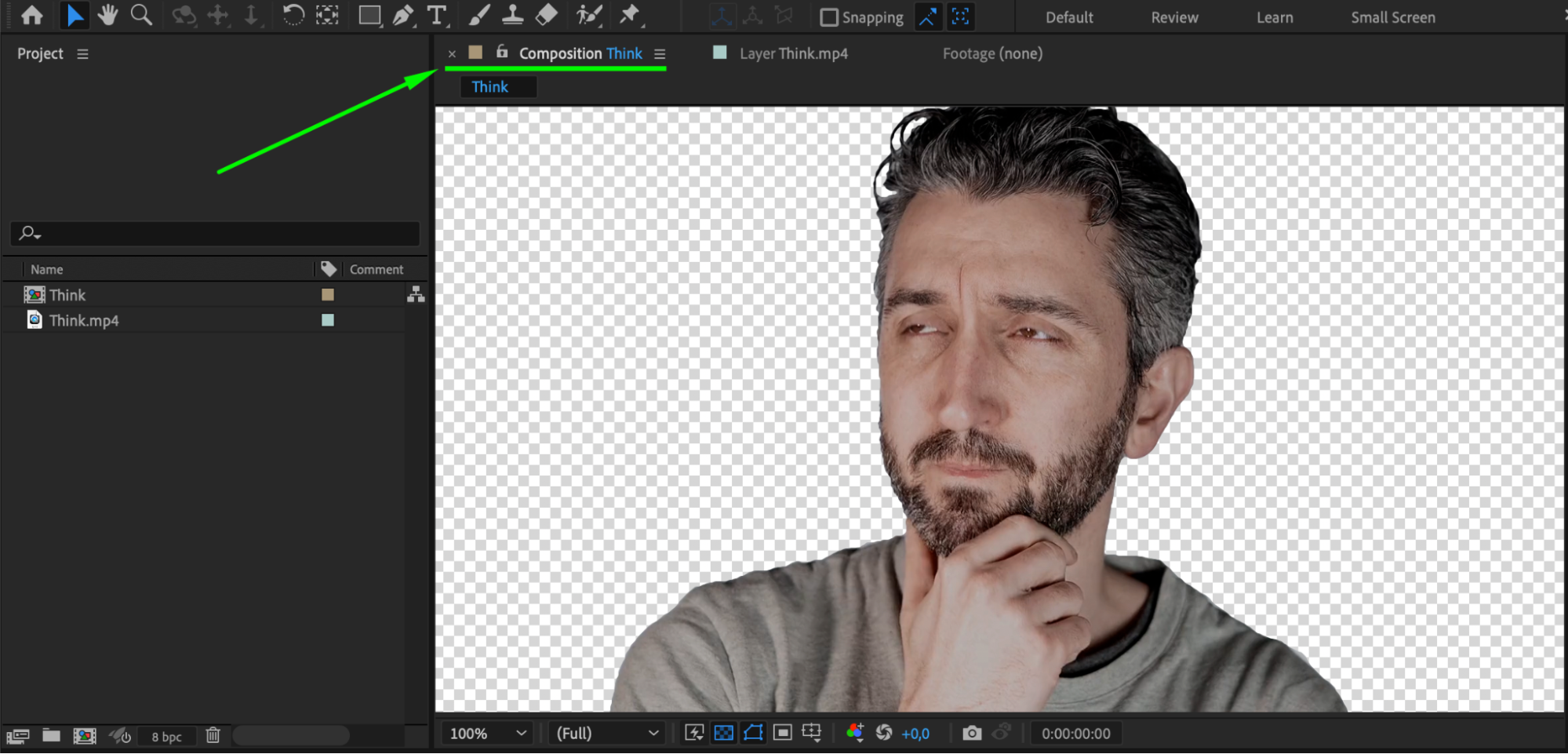Screen dimensions: 1568x754
Task: Click the Think.mp4 label color swatch
Action: pos(328,320)
